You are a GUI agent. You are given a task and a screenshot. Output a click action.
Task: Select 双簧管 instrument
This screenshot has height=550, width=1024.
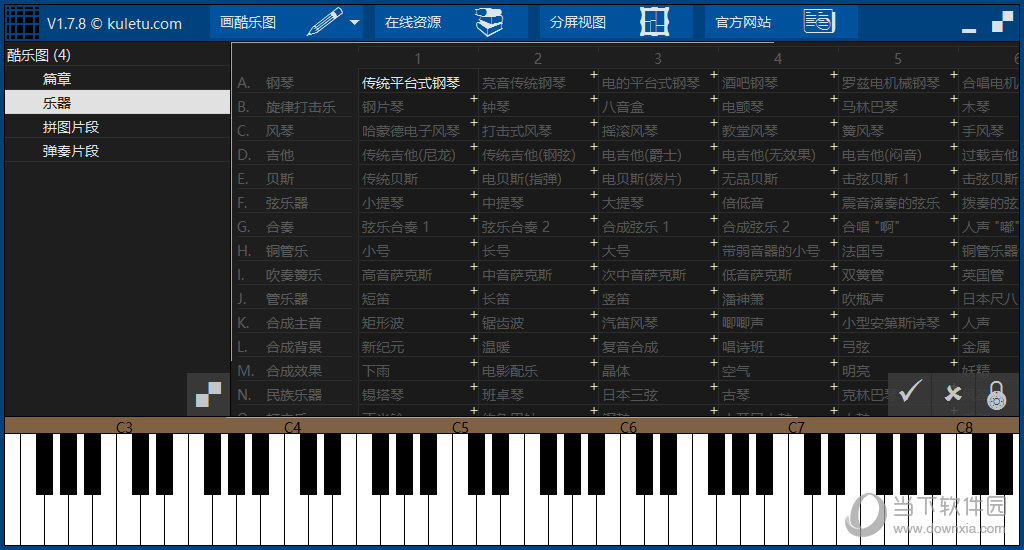[x=863, y=275]
